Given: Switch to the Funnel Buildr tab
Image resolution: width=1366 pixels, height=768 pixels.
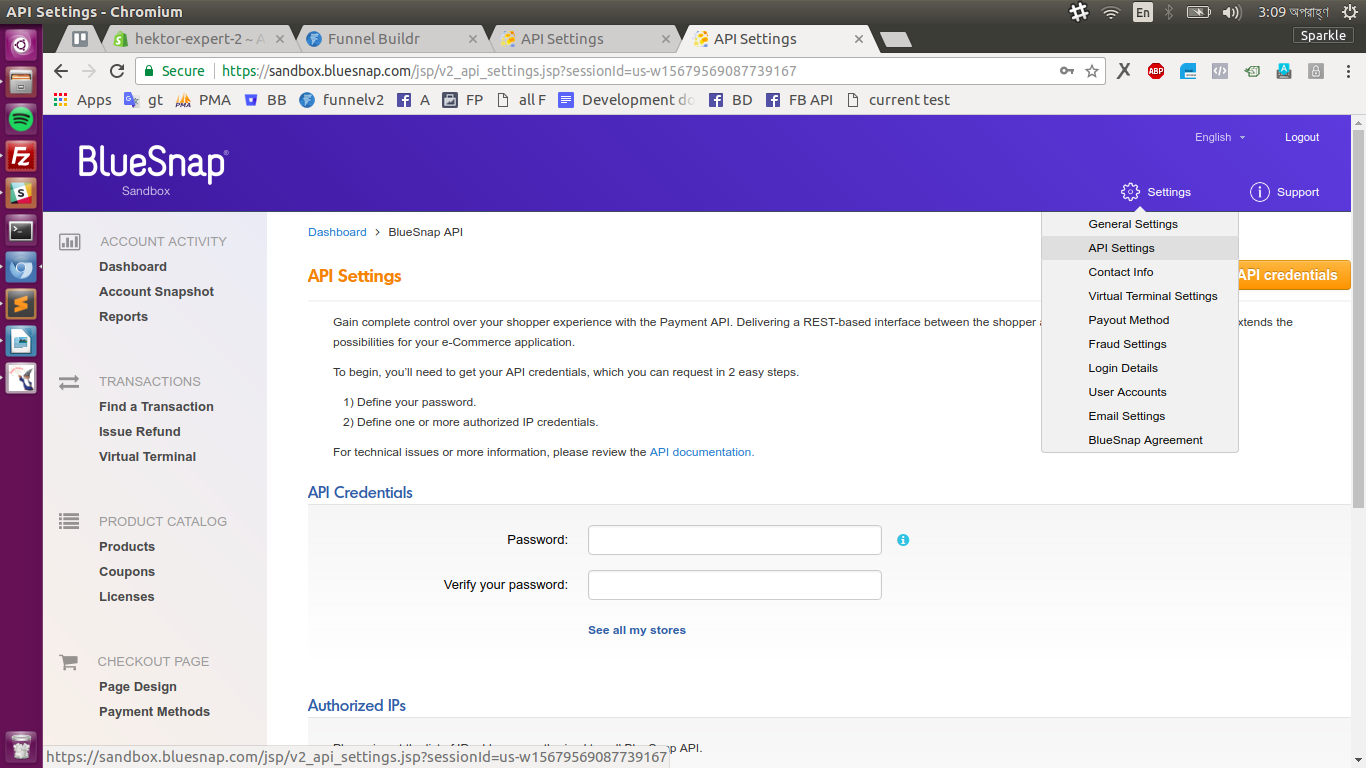Looking at the screenshot, I should [391, 39].
